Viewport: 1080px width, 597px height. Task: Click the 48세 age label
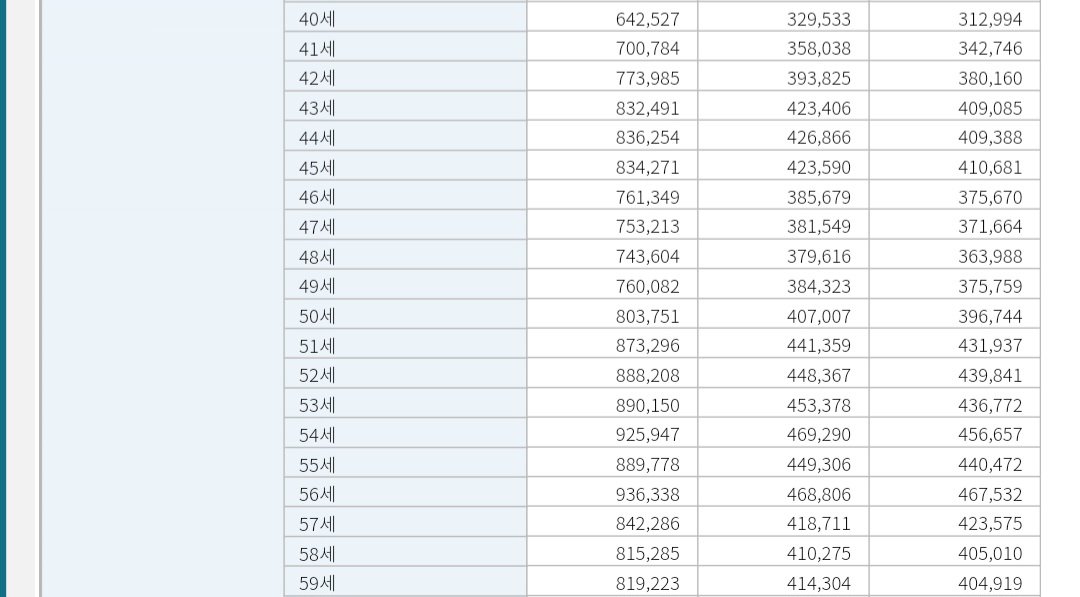point(406,256)
